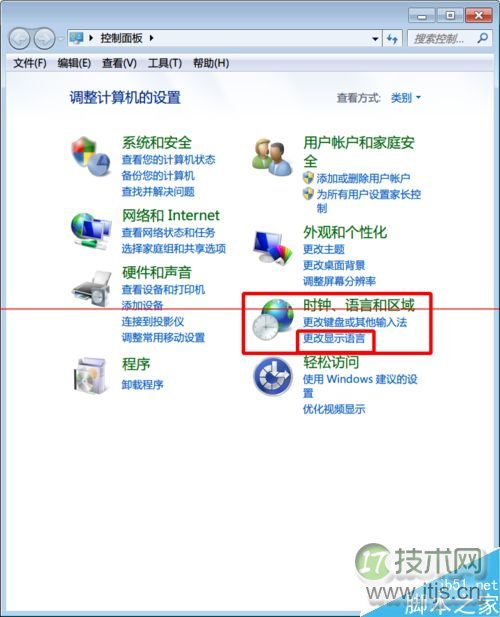500x617 pixels.
Task: Open the 工具(T) menu
Action: pos(165,63)
